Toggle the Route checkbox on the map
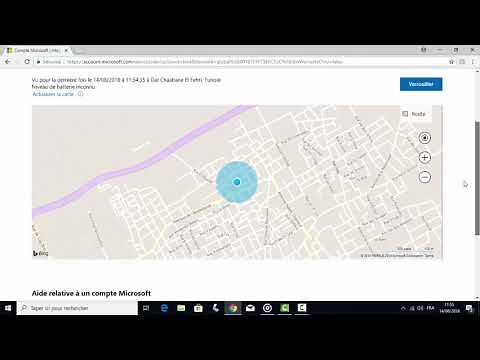Screen dimensions: 480x360 click(405, 114)
